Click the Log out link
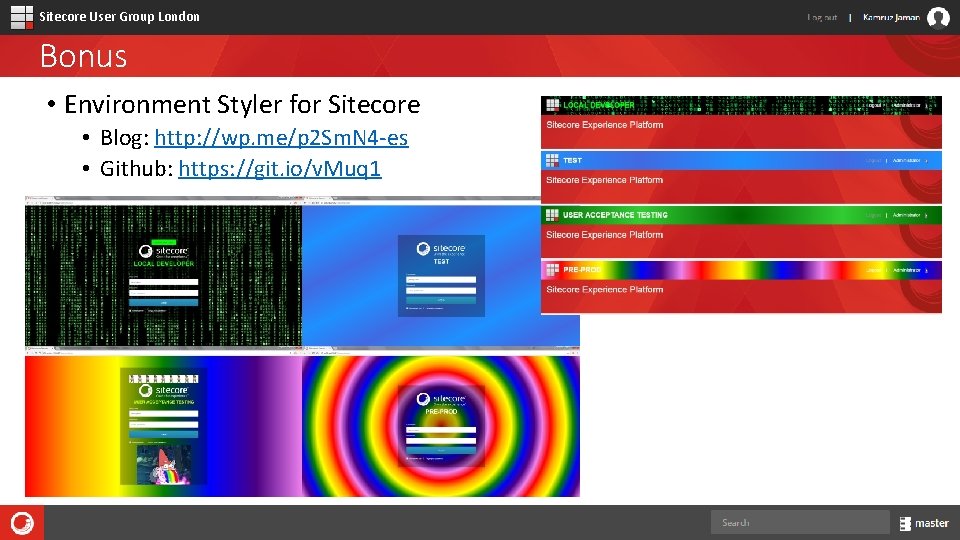The image size is (960, 540). (822, 17)
